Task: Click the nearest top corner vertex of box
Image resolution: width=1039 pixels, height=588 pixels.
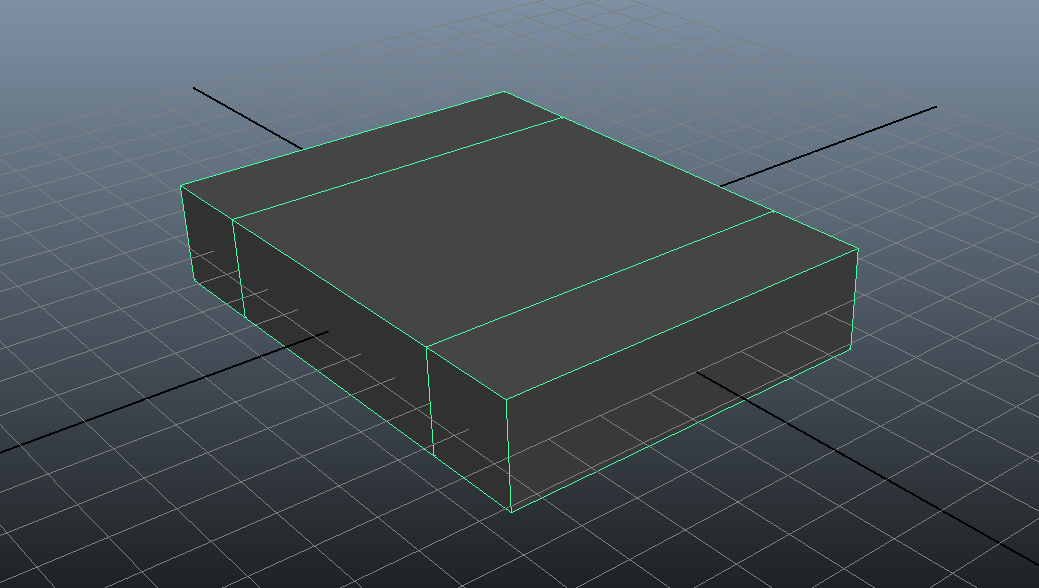Action: (x=506, y=399)
